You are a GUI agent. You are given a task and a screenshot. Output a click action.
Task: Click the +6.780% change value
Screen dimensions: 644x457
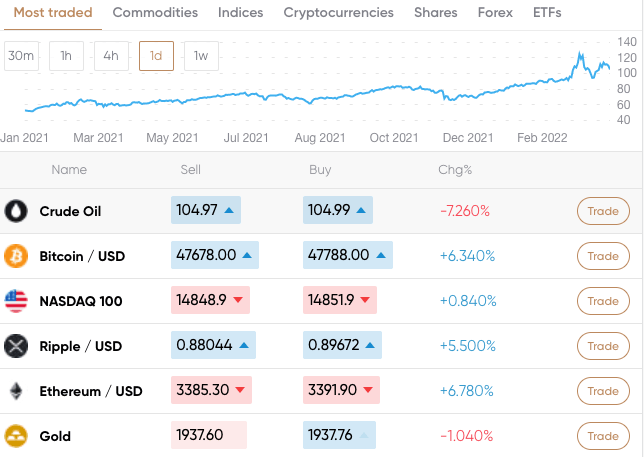pyautogui.click(x=467, y=391)
